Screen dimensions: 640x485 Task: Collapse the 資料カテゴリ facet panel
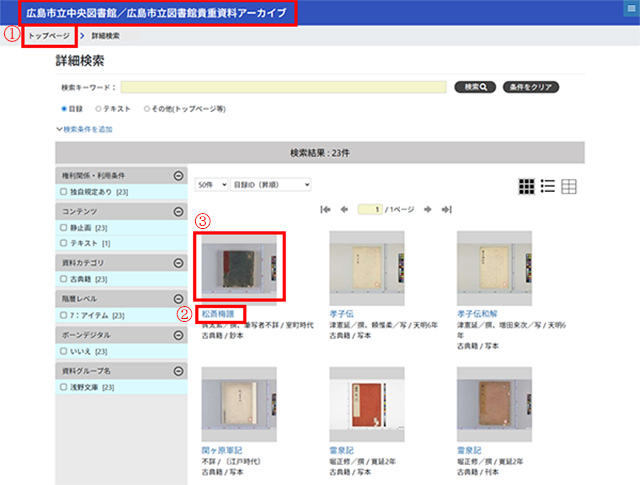pyautogui.click(x=178, y=263)
